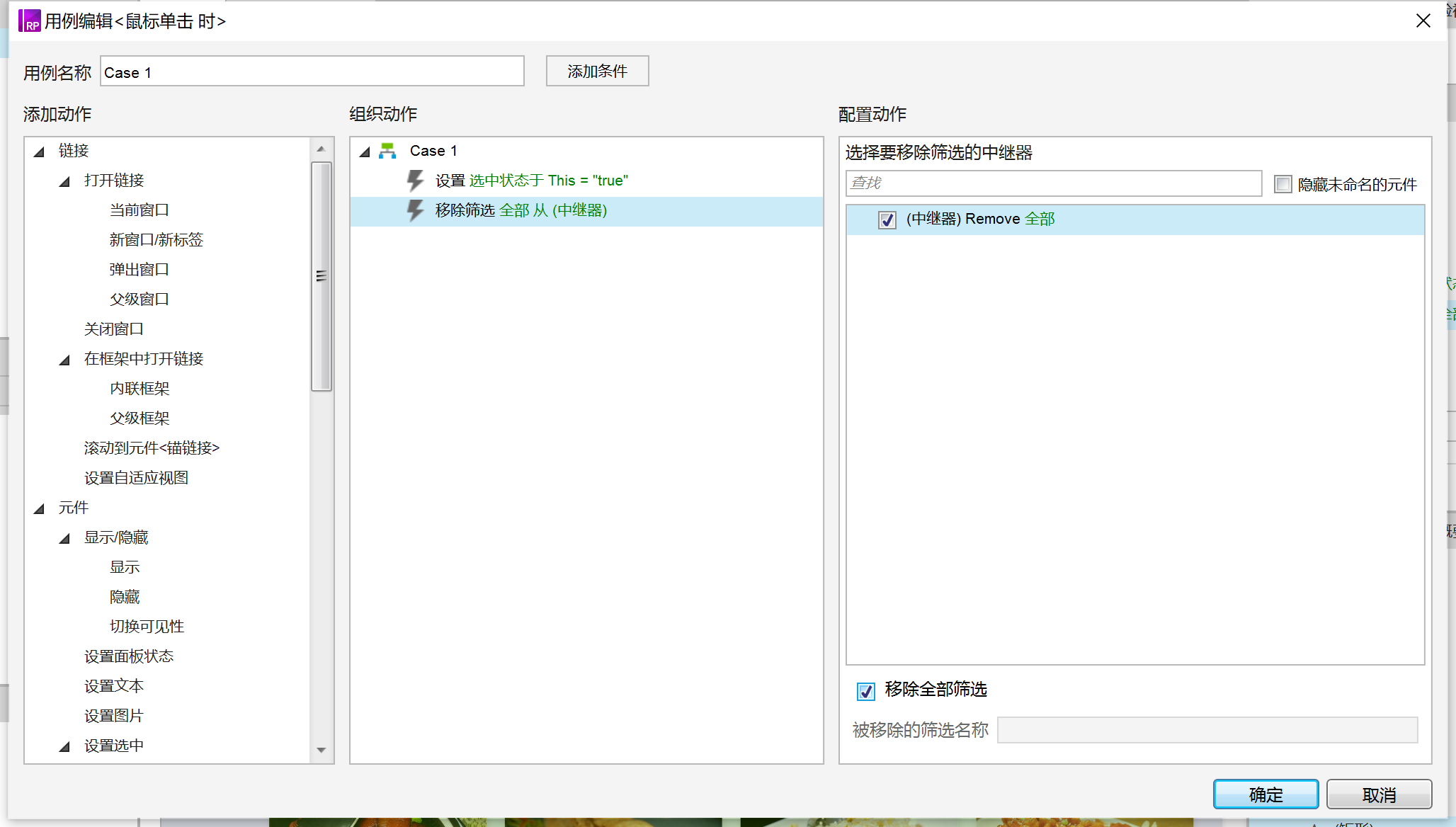Collapse the 链接 category
The height and width of the screenshot is (827, 1456).
click(x=40, y=151)
